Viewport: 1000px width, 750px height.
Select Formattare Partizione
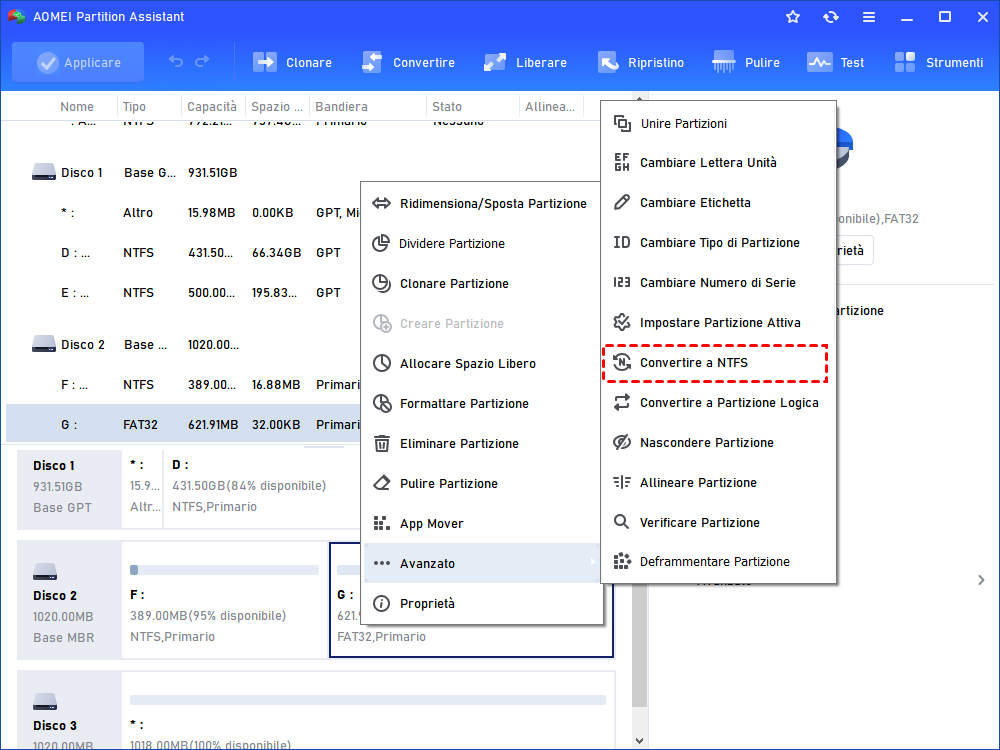482,404
